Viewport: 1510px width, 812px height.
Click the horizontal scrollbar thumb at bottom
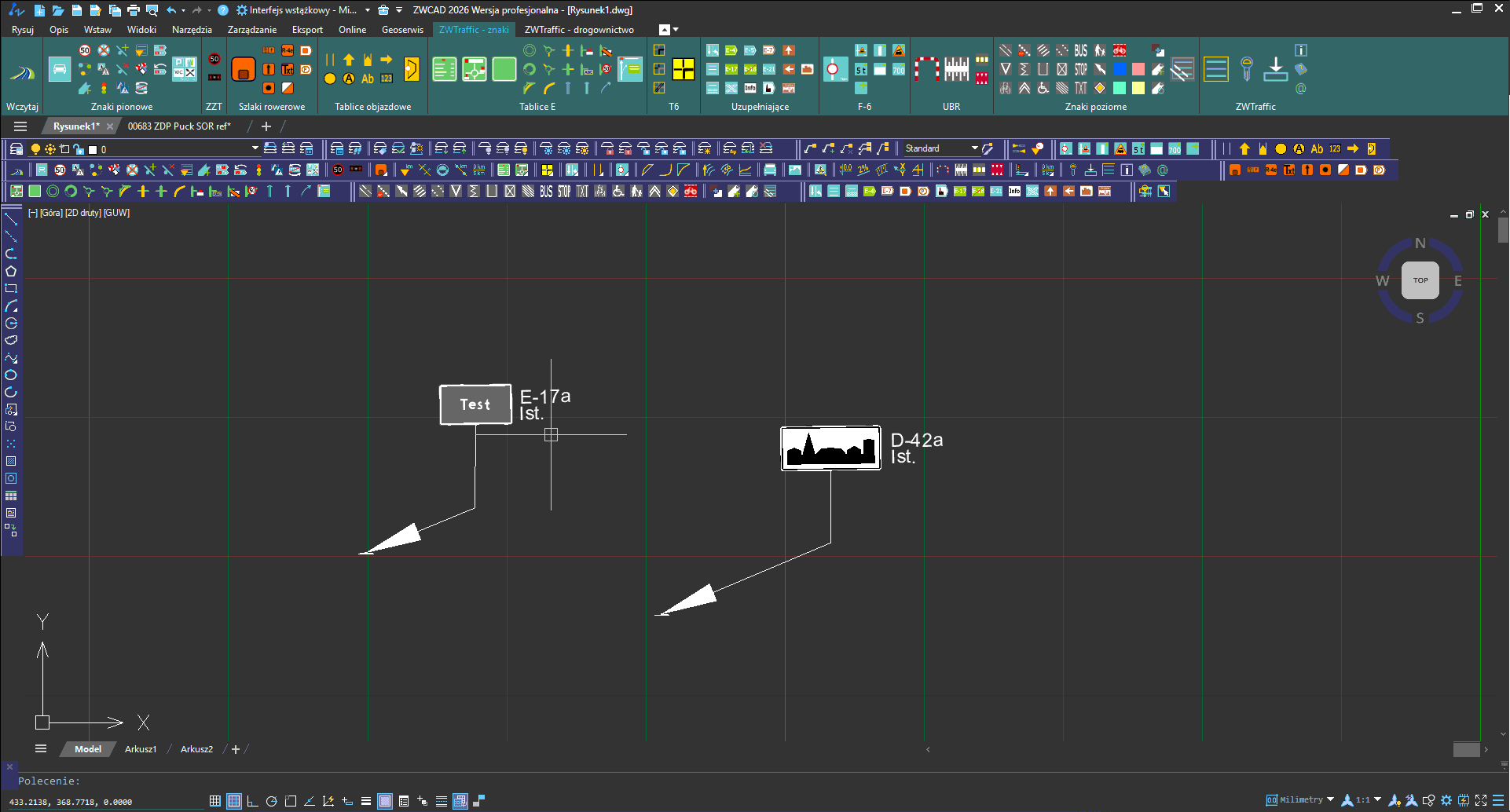tap(1466, 749)
